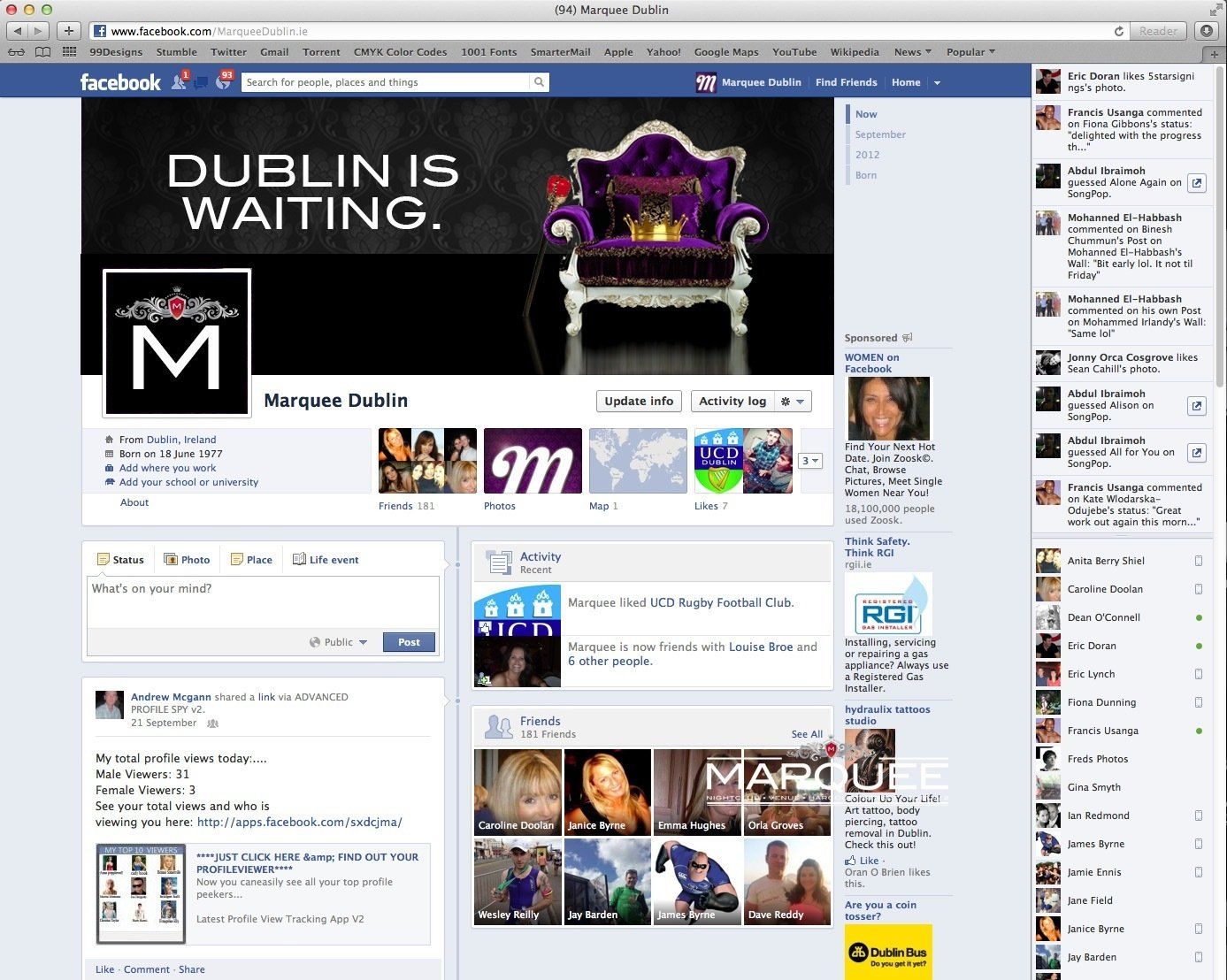Open the Photos section thumbnail
This screenshot has height=980, width=1227.
click(533, 461)
